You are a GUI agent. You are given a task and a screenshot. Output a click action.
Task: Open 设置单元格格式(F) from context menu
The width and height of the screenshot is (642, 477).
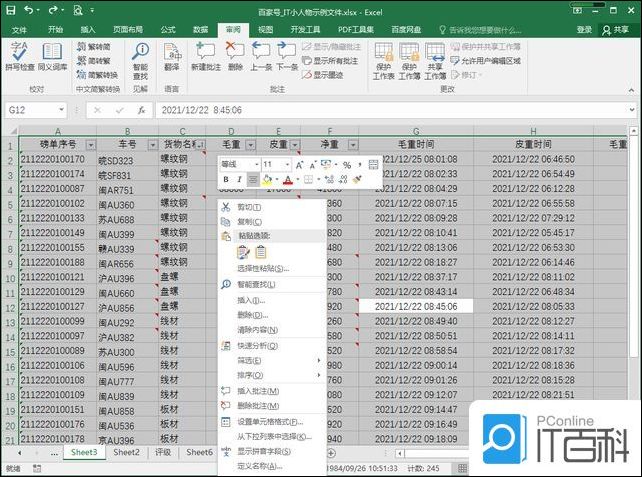click(x=271, y=422)
